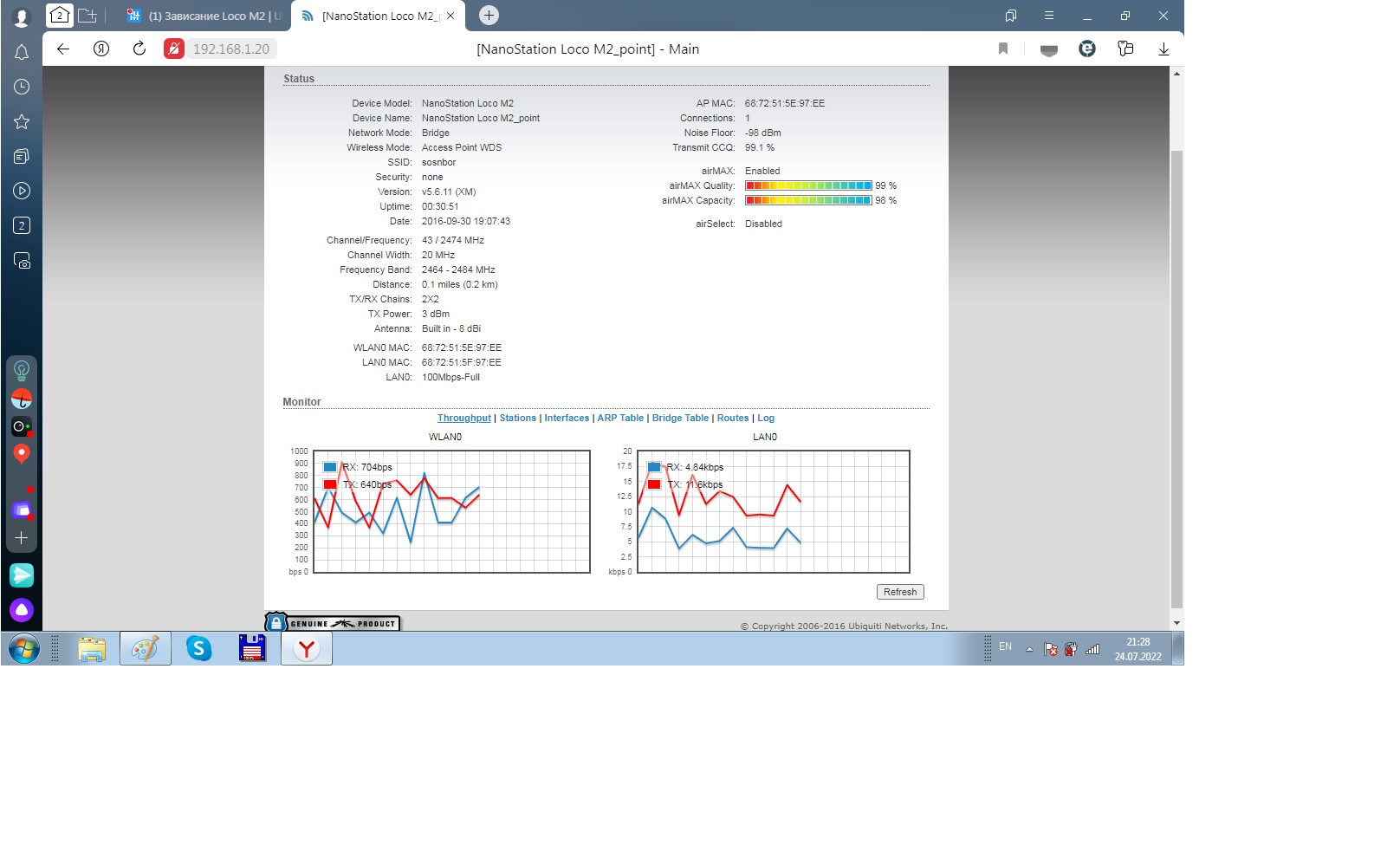Viewport: 1400px width, 844px height.
Task: Open collections icon in sidebar
Action: (x=22, y=156)
